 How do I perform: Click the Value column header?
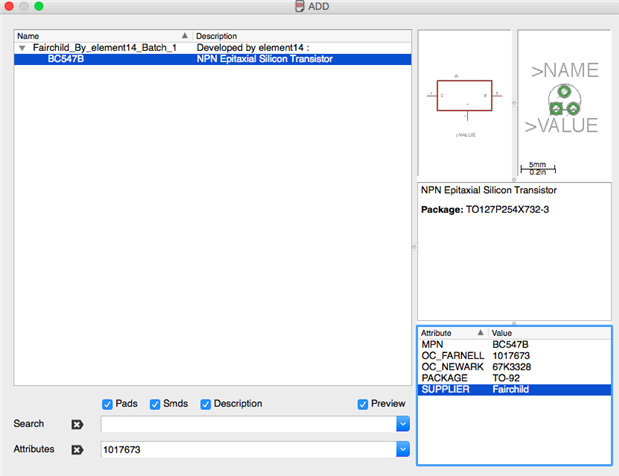pyautogui.click(x=550, y=333)
